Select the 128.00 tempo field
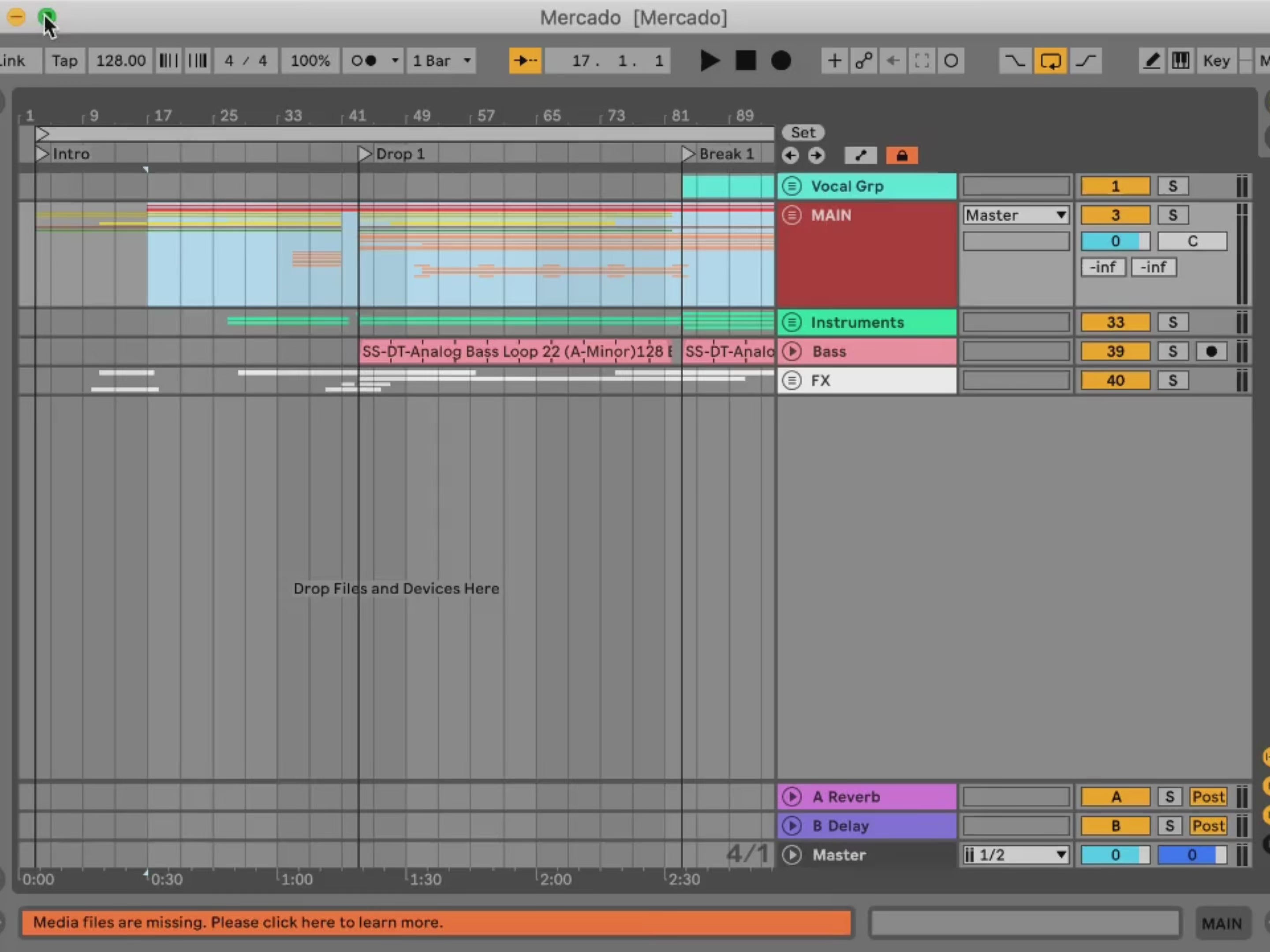This screenshot has height=952, width=1270. pyautogui.click(x=120, y=61)
